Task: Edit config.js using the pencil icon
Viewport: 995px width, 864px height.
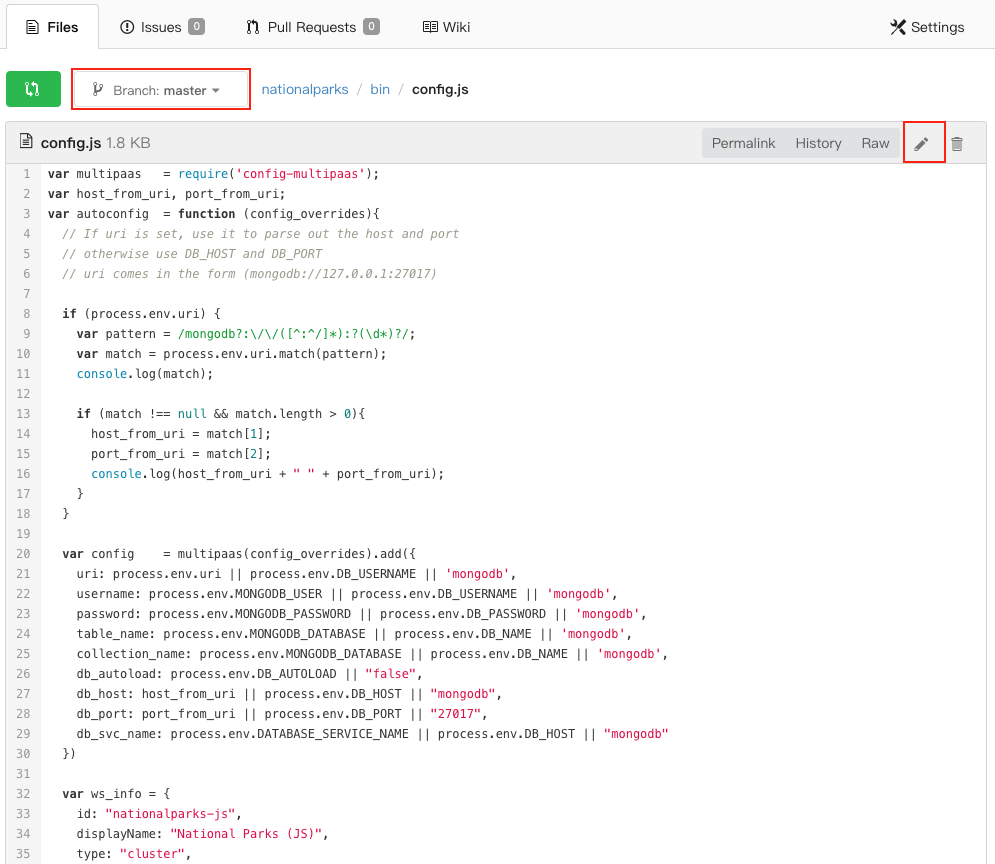Action: [923, 142]
